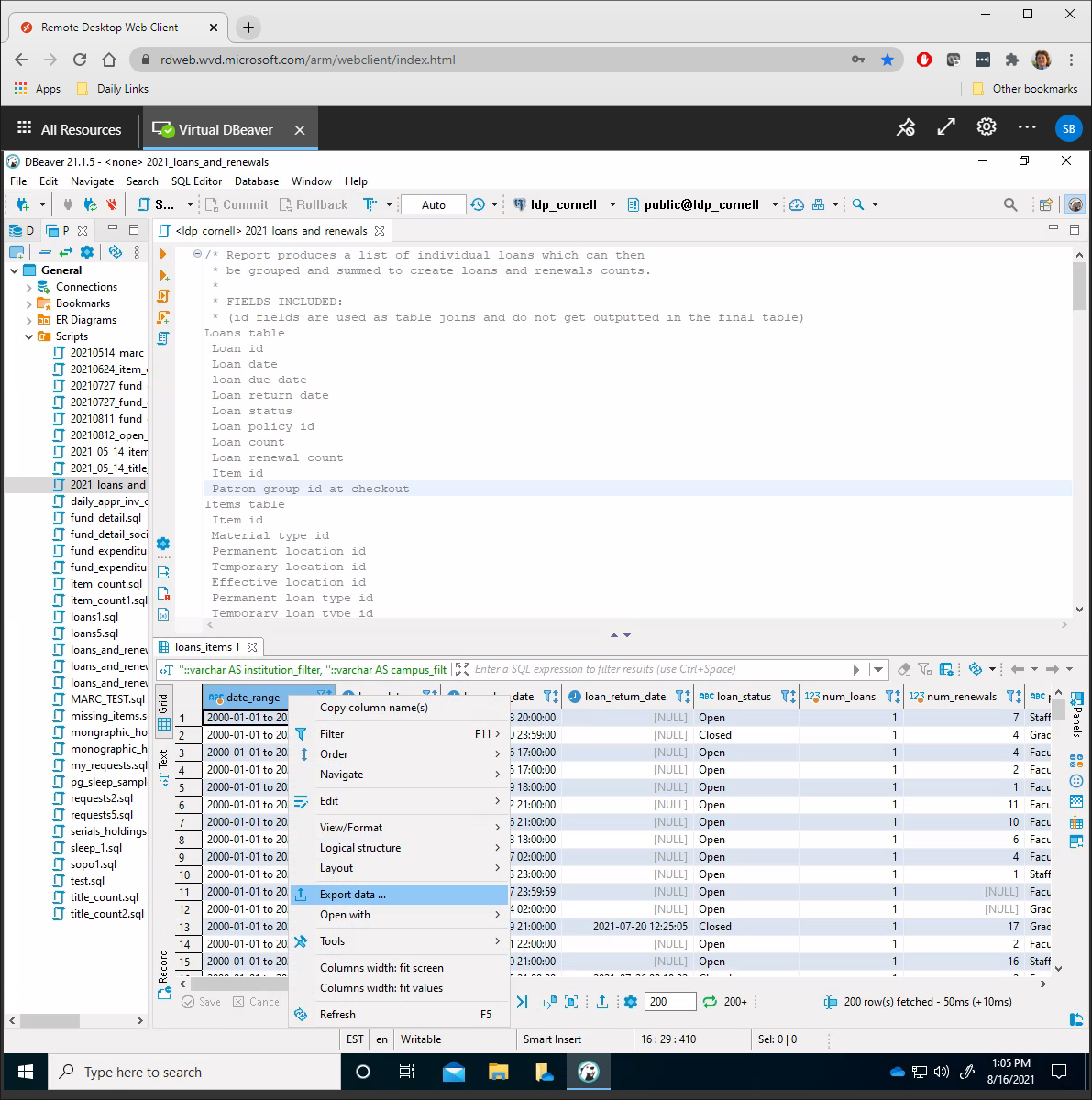Viewport: 1092px width, 1100px height.
Task: Click the remote session settings gear
Action: tap(987, 127)
